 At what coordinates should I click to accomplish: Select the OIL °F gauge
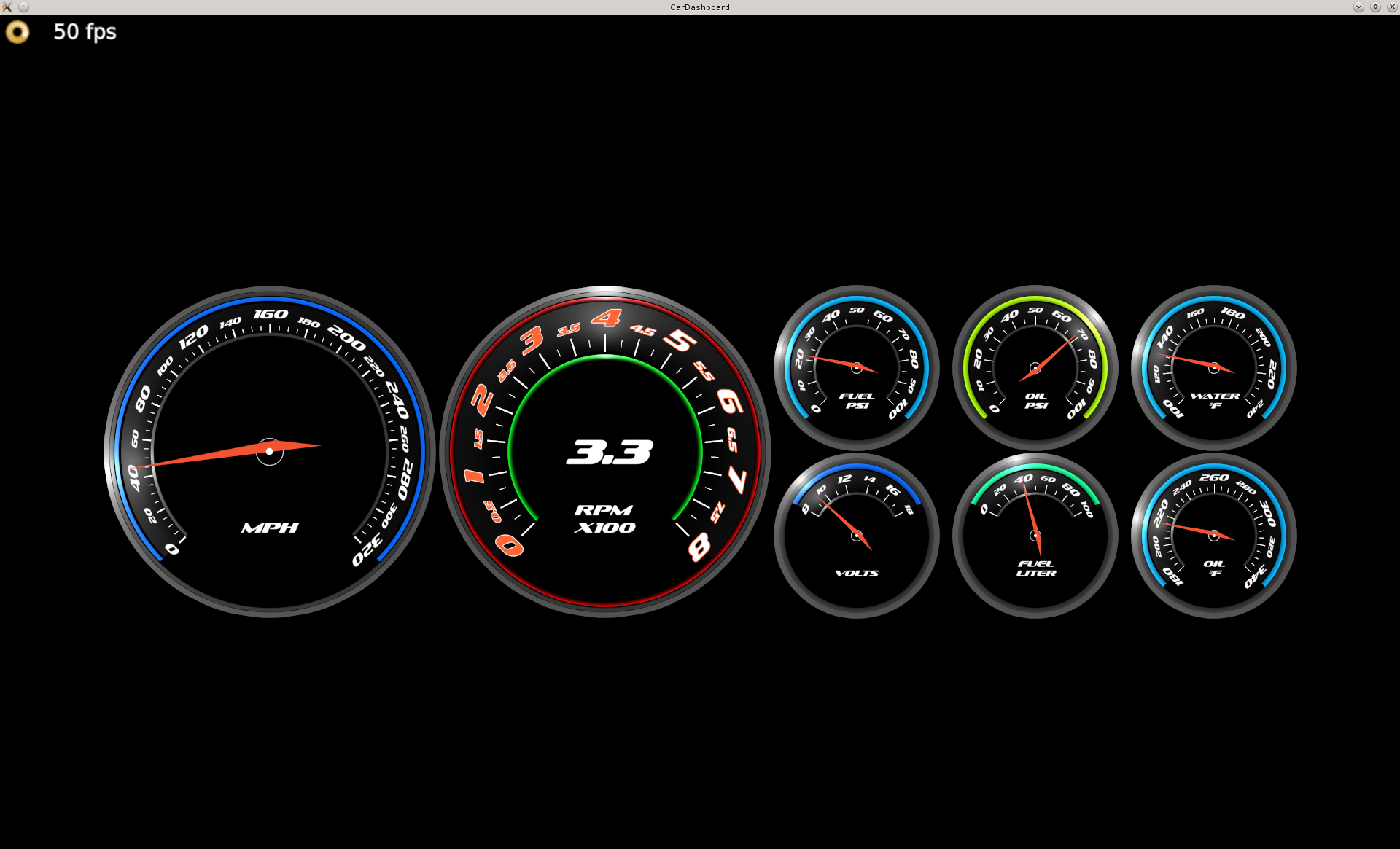click(x=1214, y=536)
